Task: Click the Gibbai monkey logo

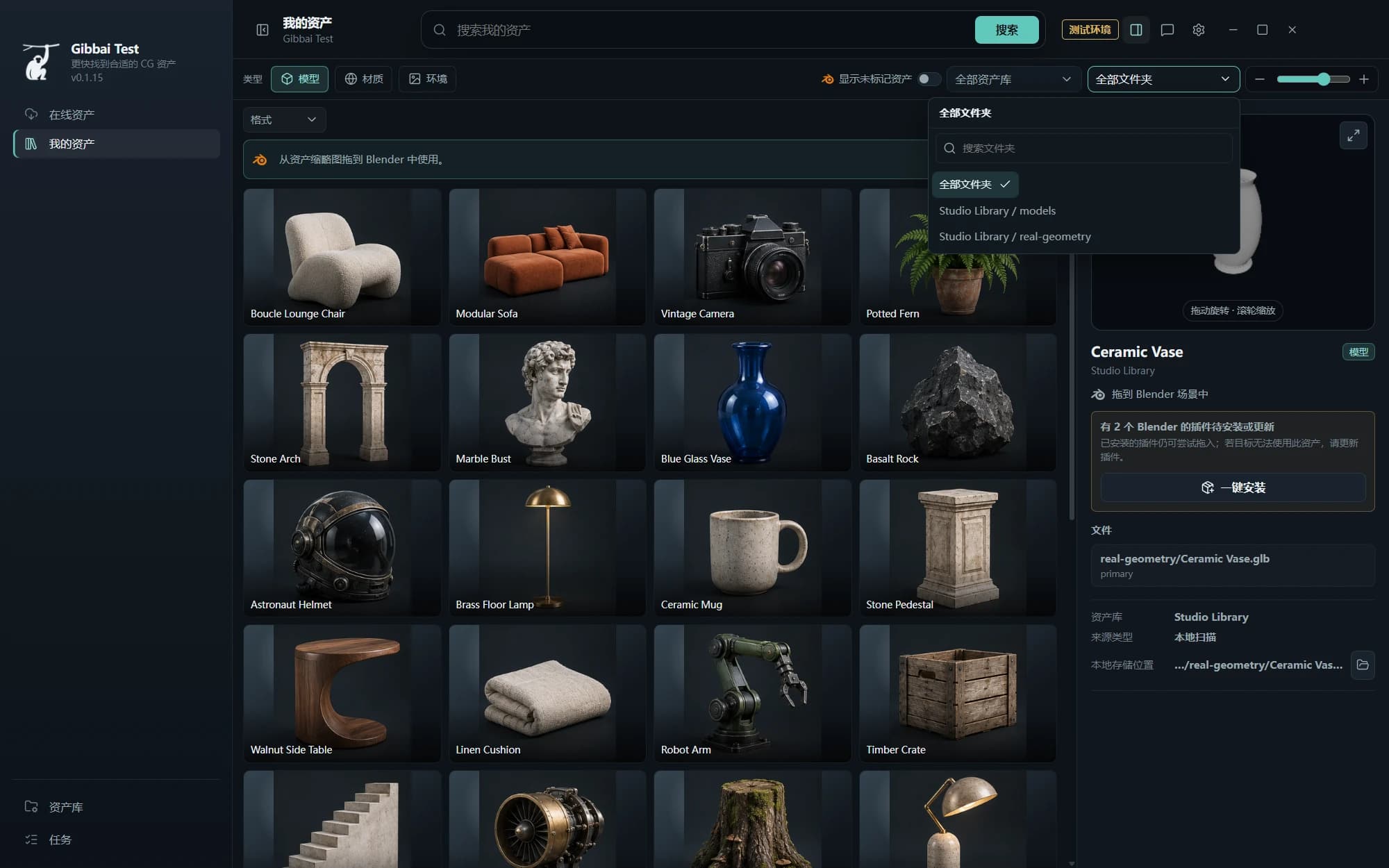Action: click(40, 62)
